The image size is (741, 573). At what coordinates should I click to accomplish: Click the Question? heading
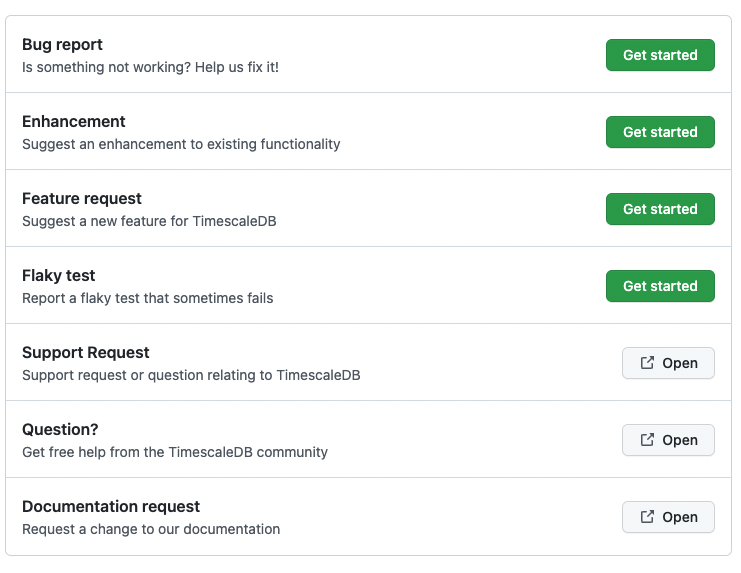60,429
